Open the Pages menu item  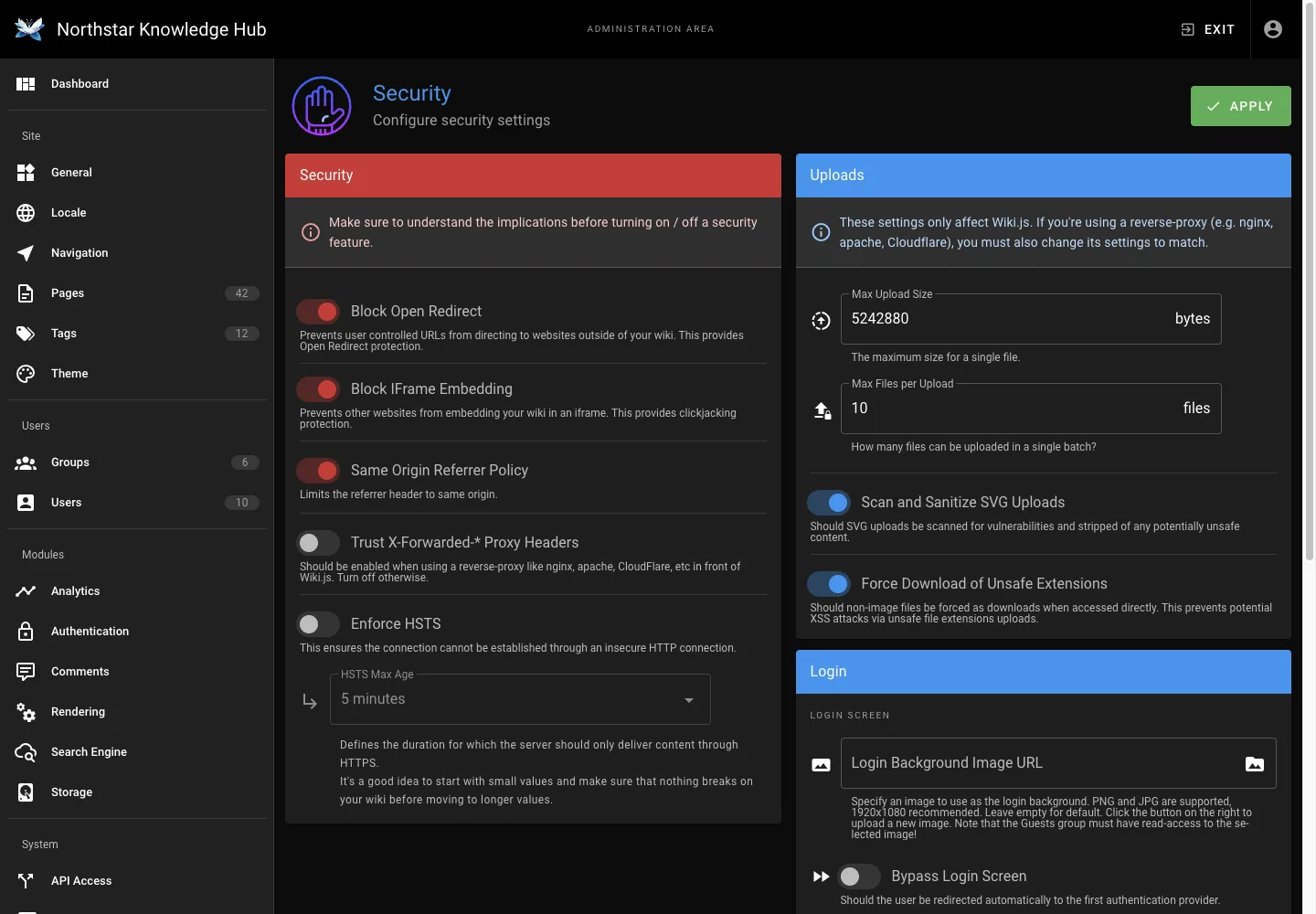click(137, 293)
